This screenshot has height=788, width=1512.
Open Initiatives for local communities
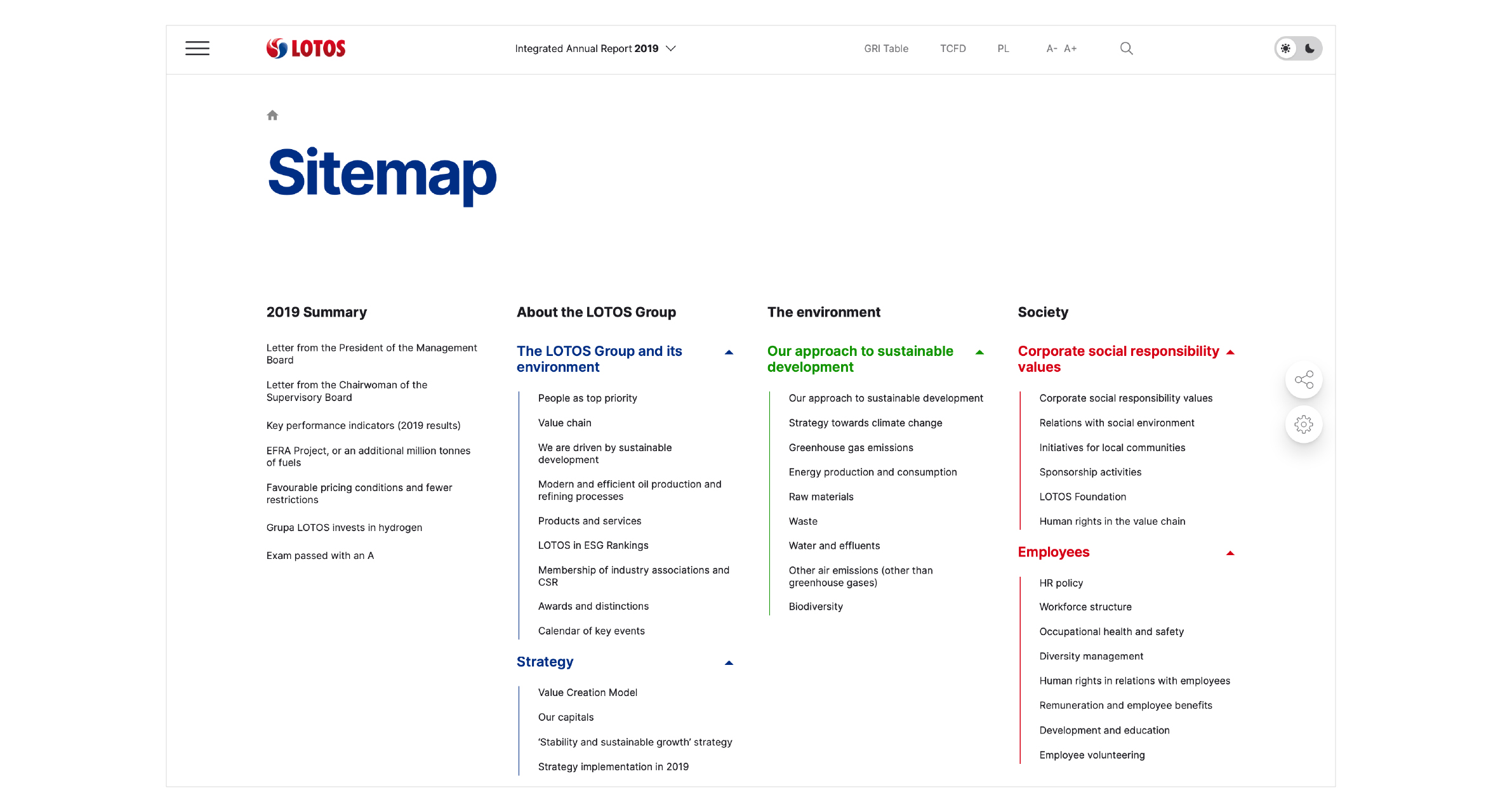pos(1113,448)
